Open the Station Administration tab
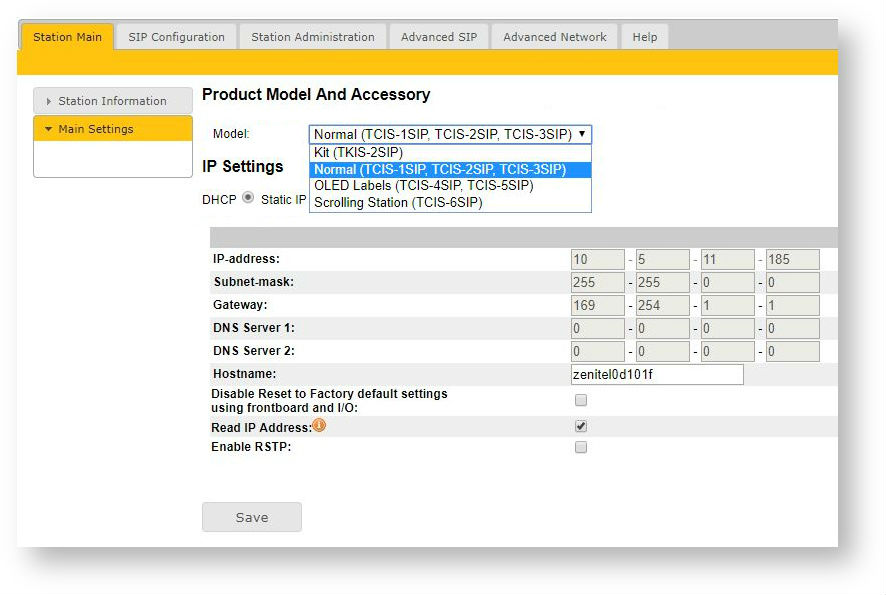This screenshot has height=595, width=886. [x=312, y=37]
